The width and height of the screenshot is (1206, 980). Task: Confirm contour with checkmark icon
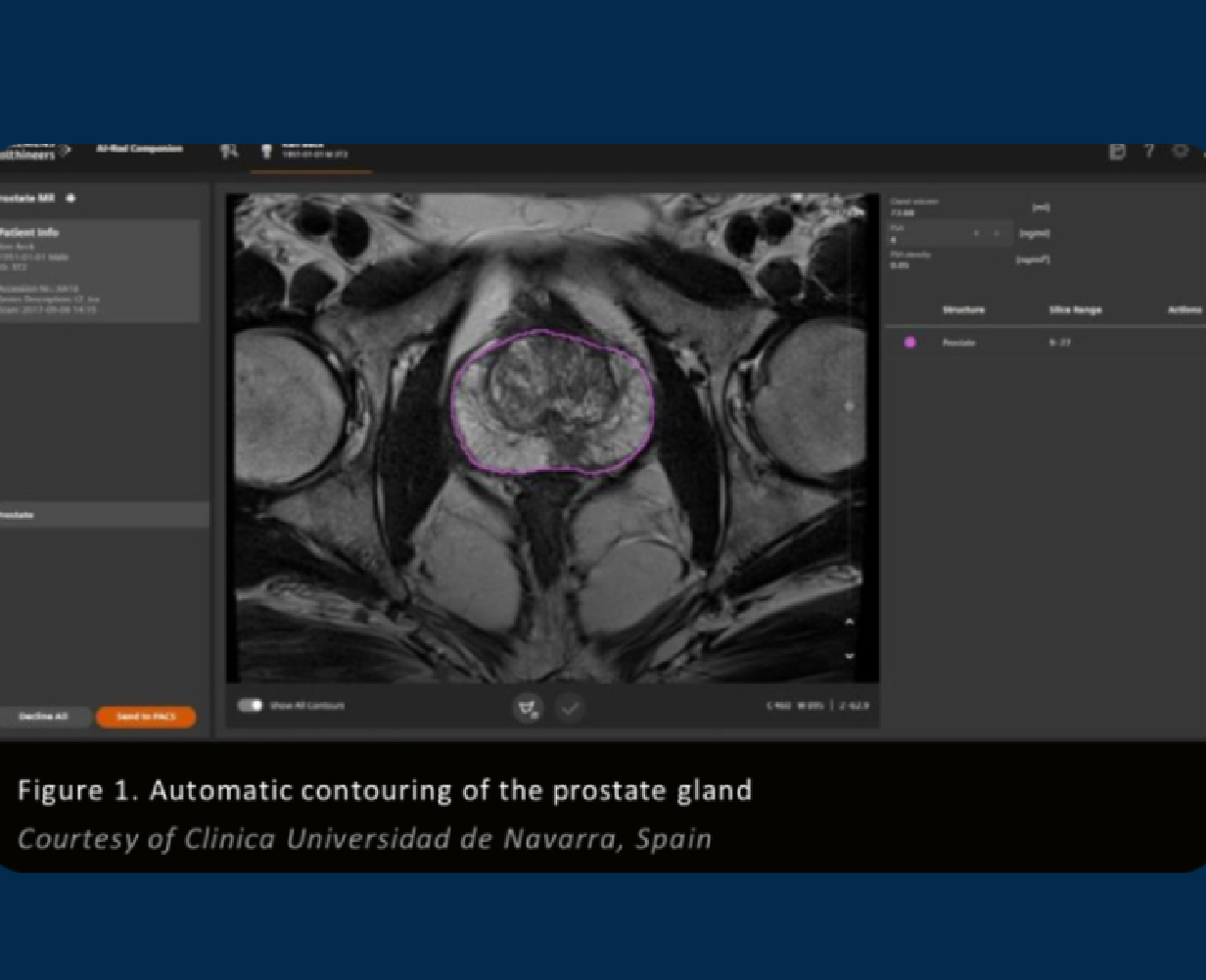[x=570, y=708]
